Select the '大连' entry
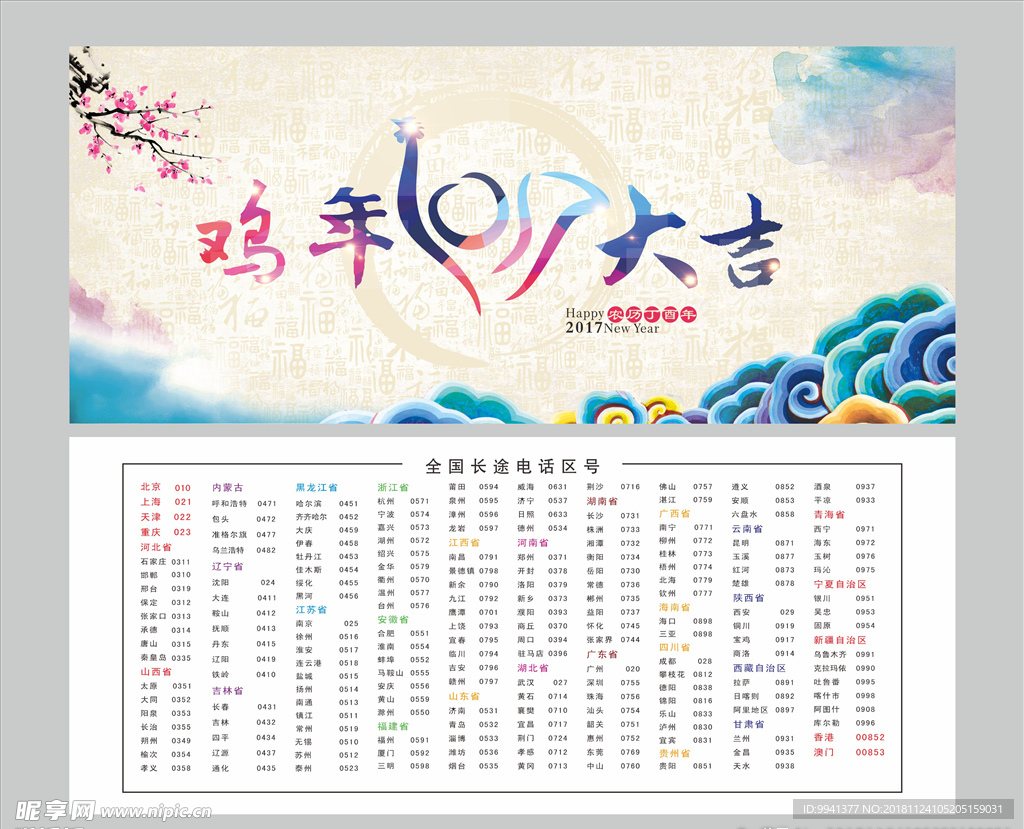The image size is (1024, 829). click(221, 598)
